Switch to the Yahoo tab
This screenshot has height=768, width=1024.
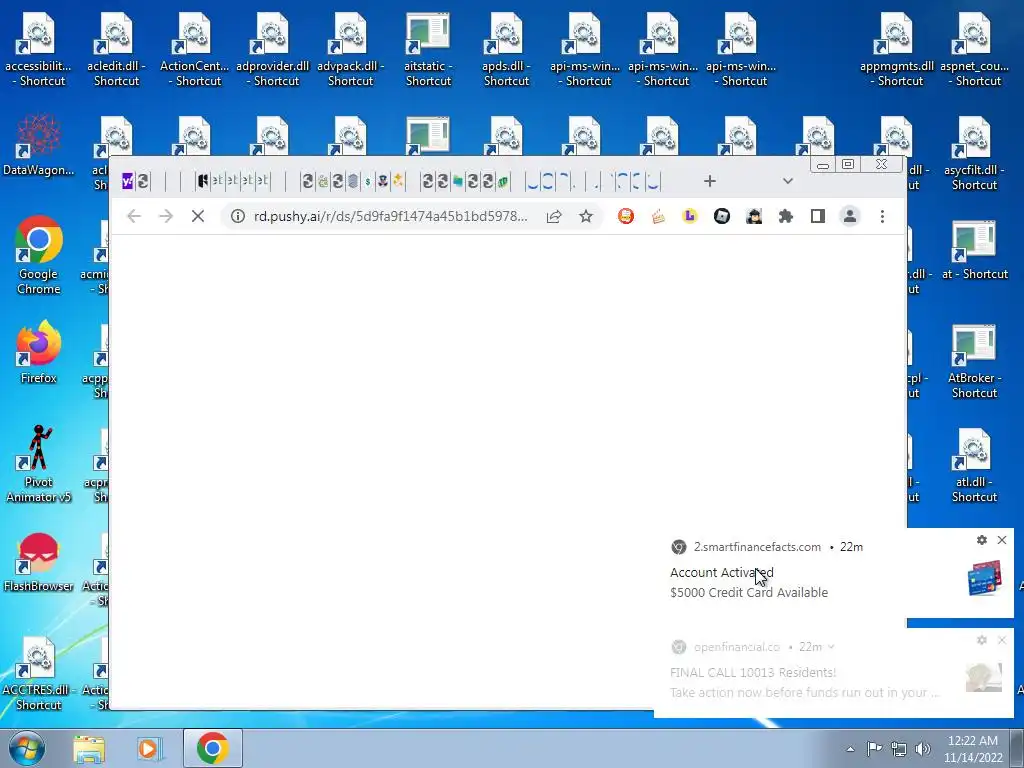coord(127,181)
